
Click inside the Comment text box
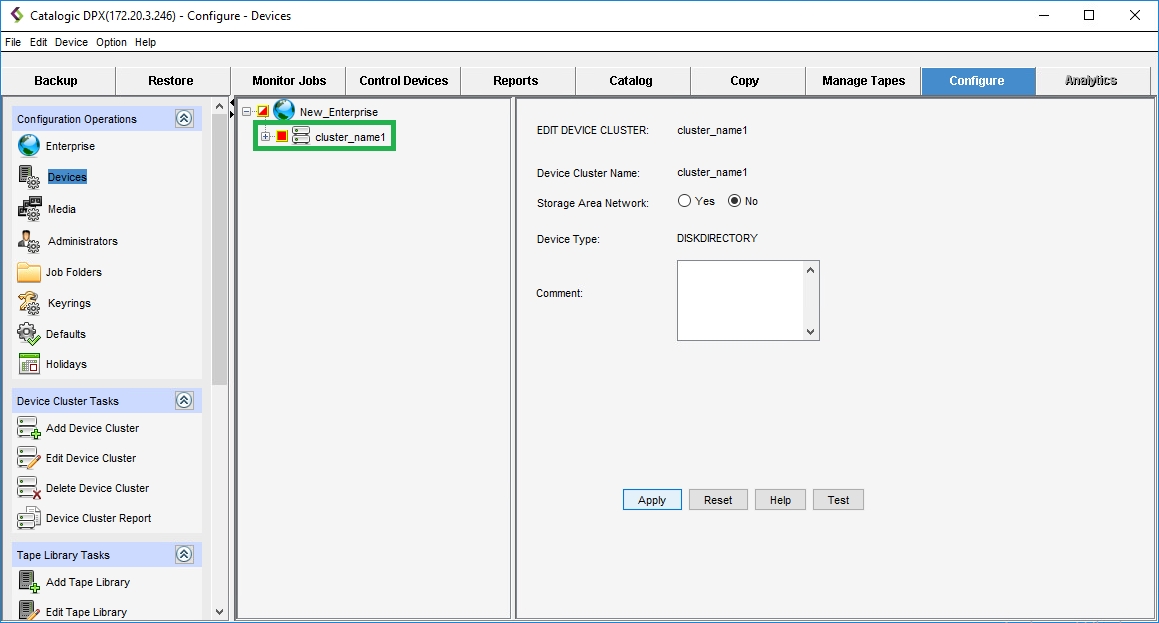point(740,300)
